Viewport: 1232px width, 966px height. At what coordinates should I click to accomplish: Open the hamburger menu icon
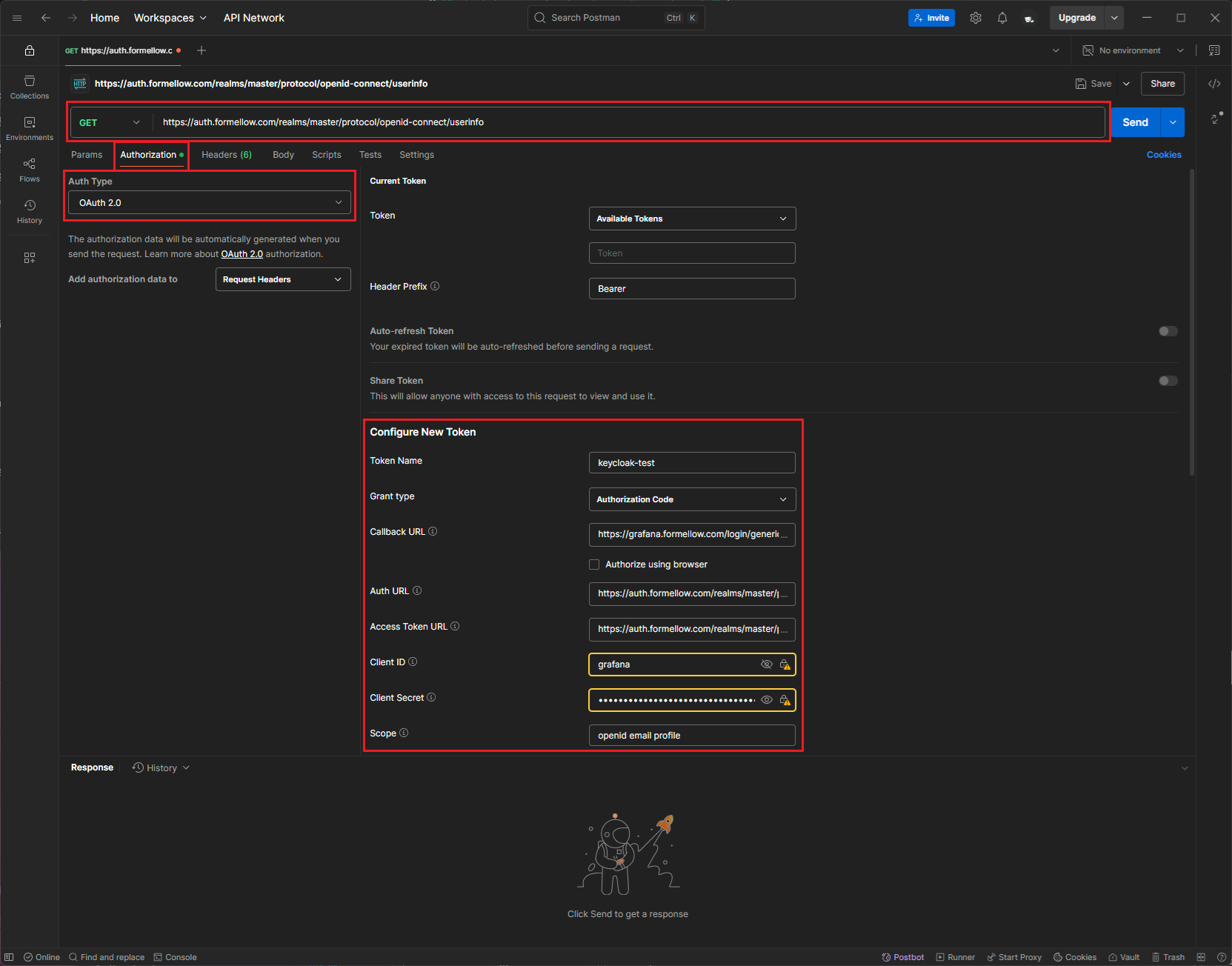[17, 18]
